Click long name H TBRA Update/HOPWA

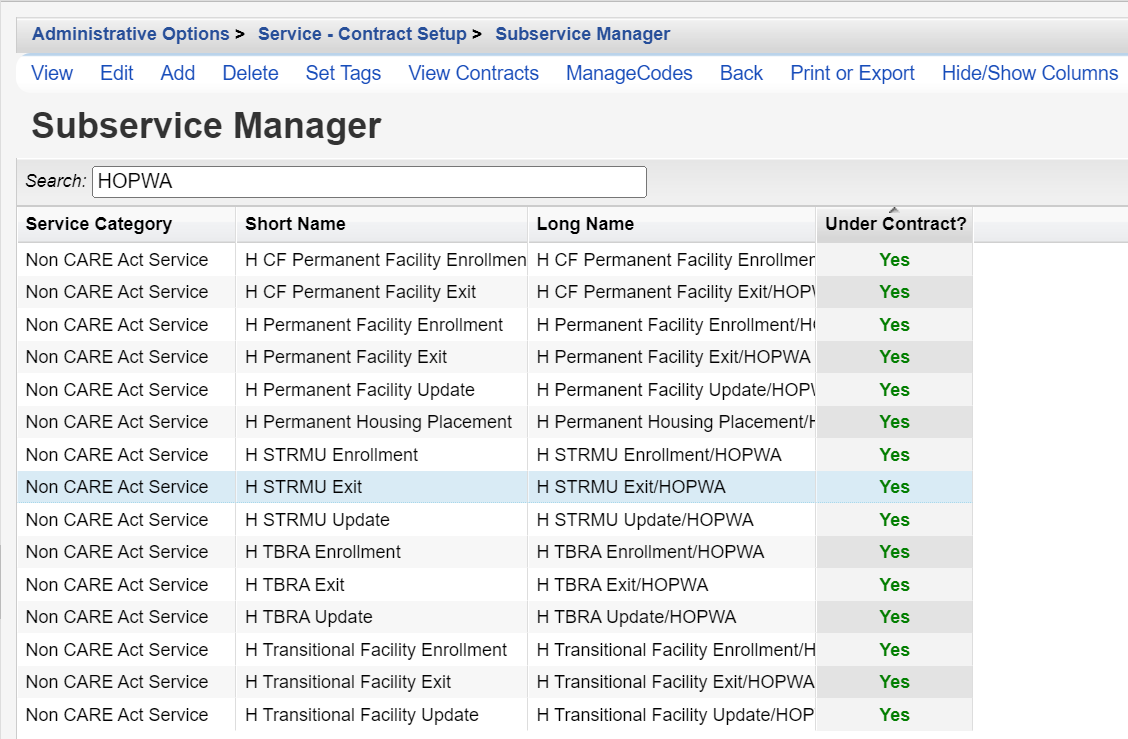pos(636,617)
